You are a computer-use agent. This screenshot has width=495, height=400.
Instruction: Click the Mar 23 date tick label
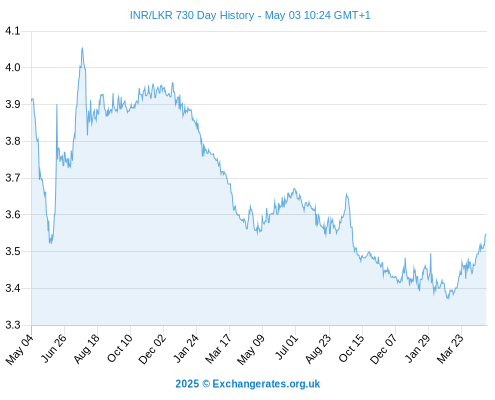pos(450,349)
